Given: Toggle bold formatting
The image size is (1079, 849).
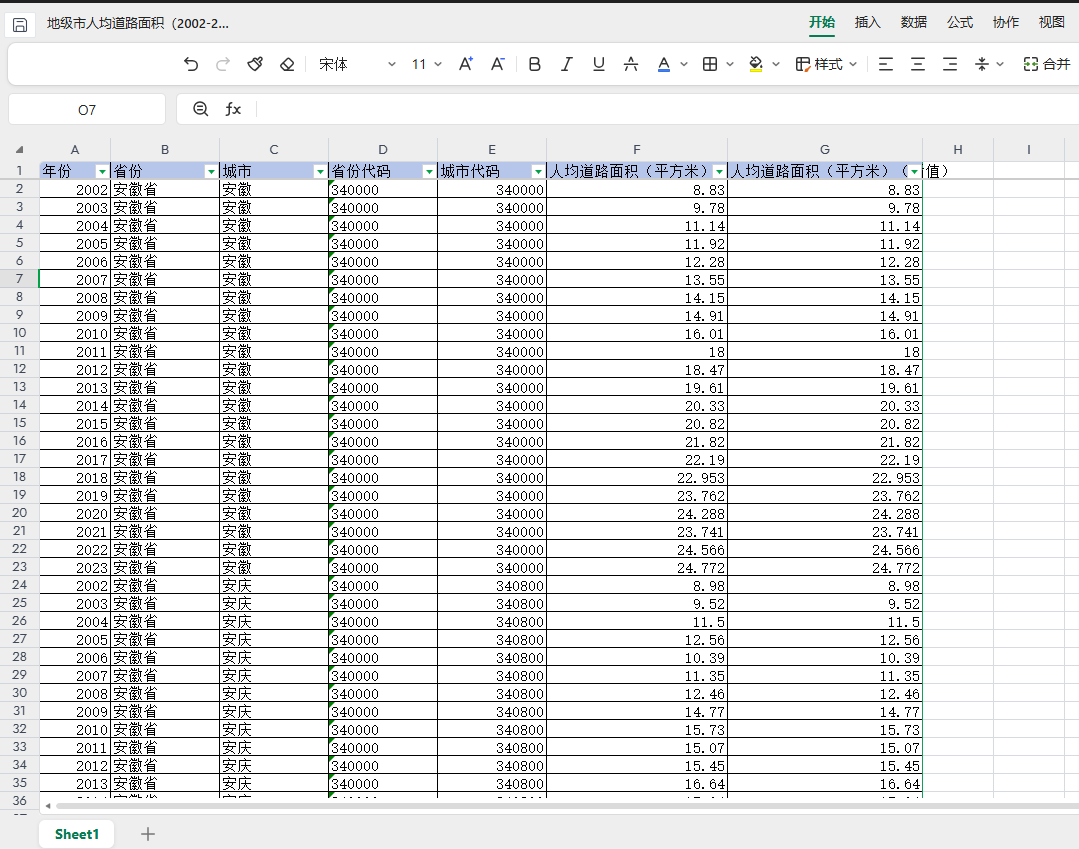Looking at the screenshot, I should point(535,64).
